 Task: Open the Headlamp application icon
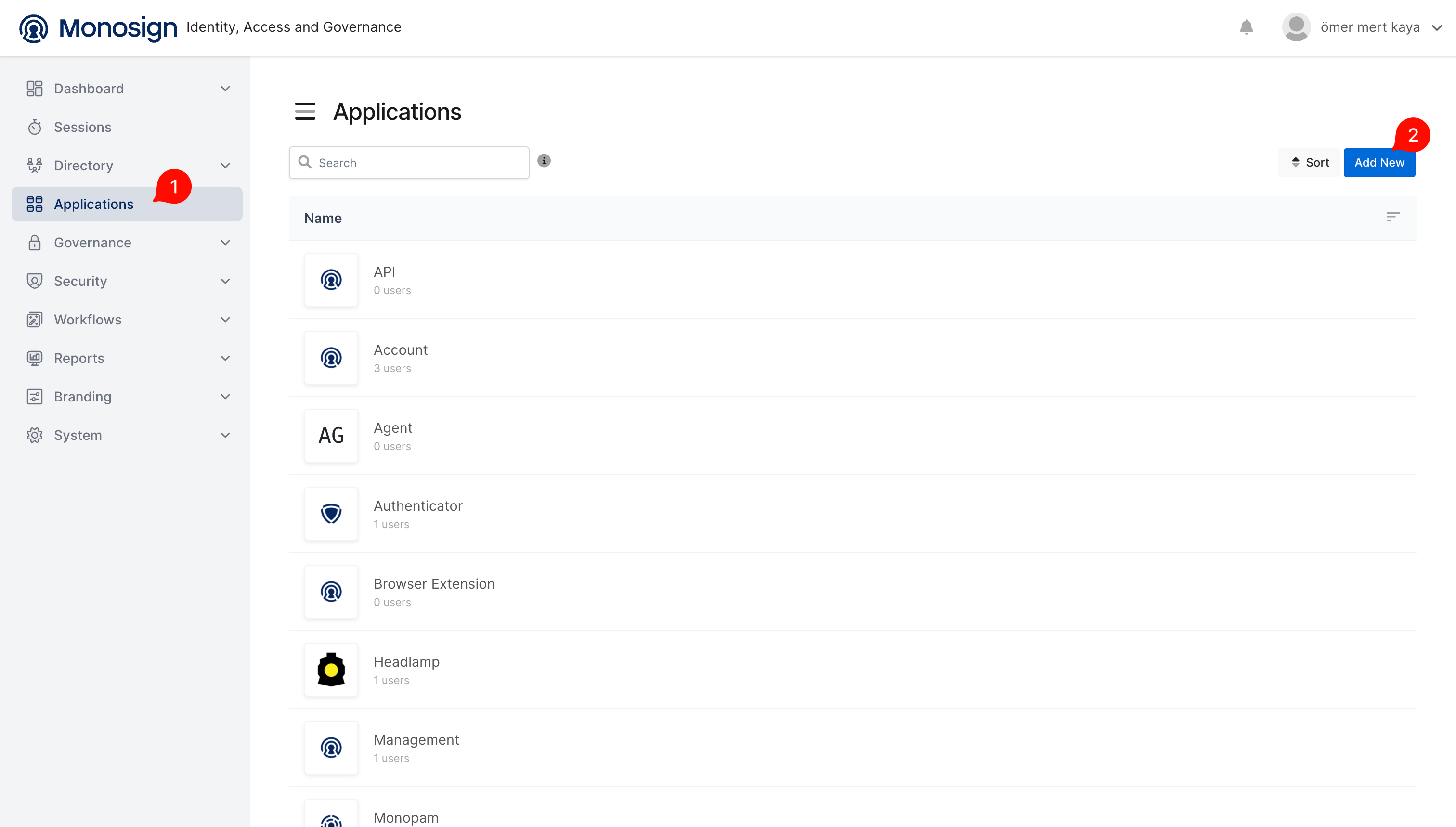tap(331, 670)
